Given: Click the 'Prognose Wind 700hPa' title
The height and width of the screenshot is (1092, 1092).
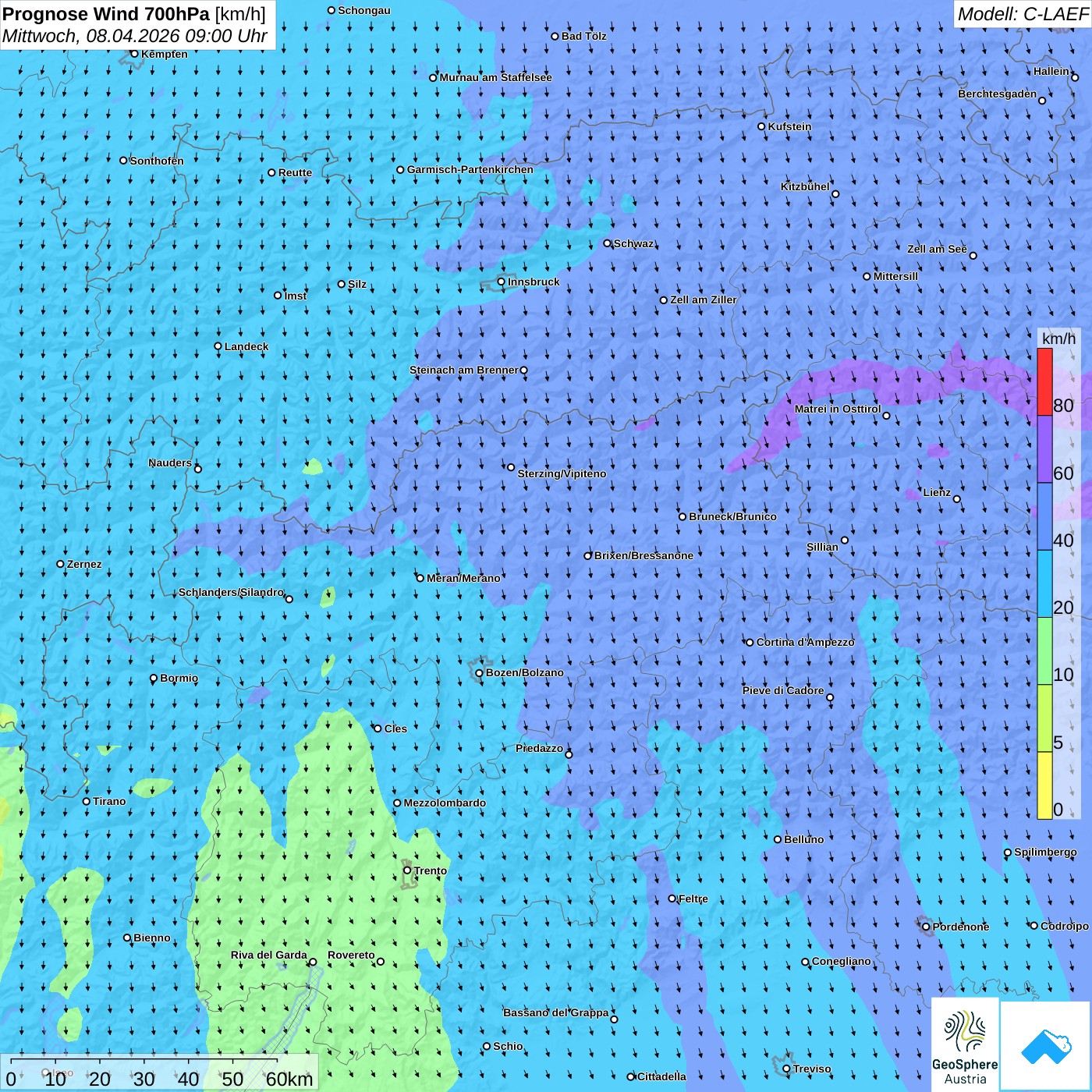Looking at the screenshot, I should 106,14.
